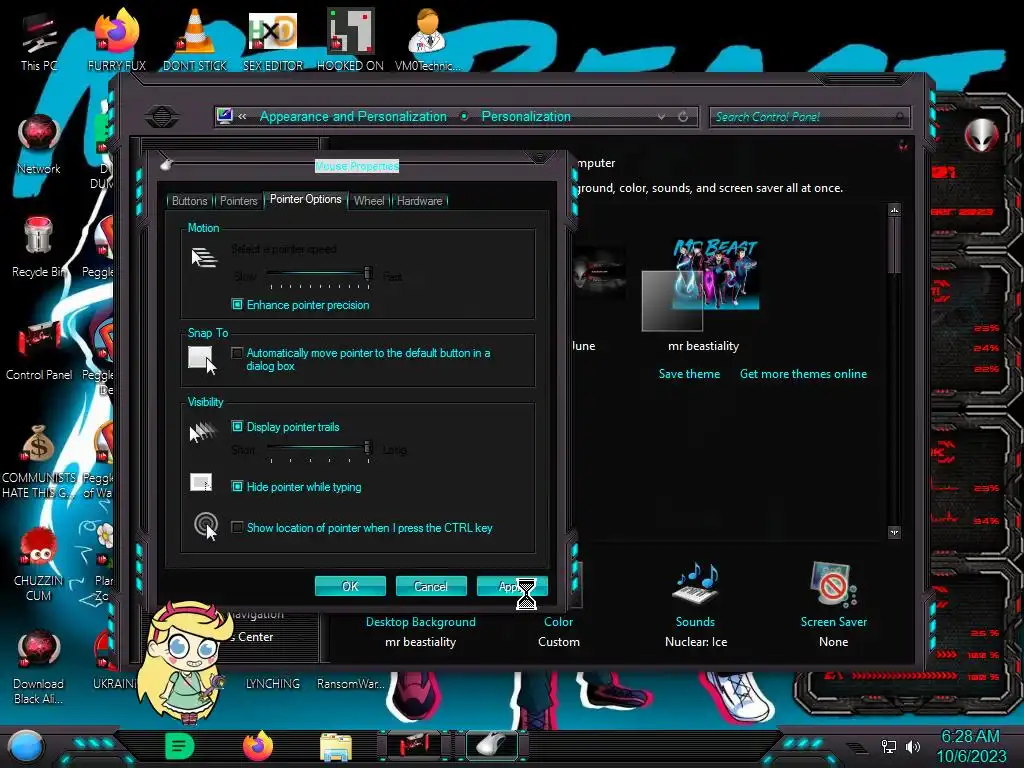Click the network tray icon
The image size is (1024, 768).
(x=888, y=746)
